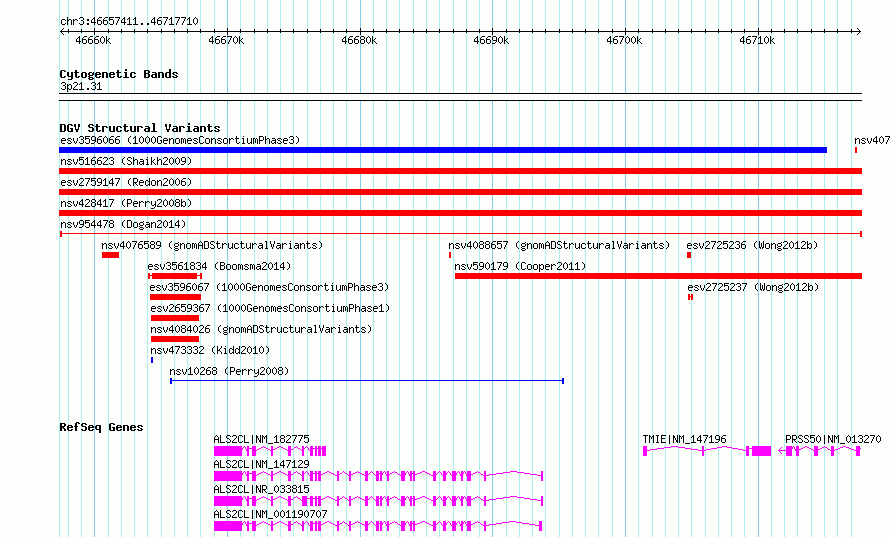Click the RefSeq Genes track title

click(x=101, y=427)
